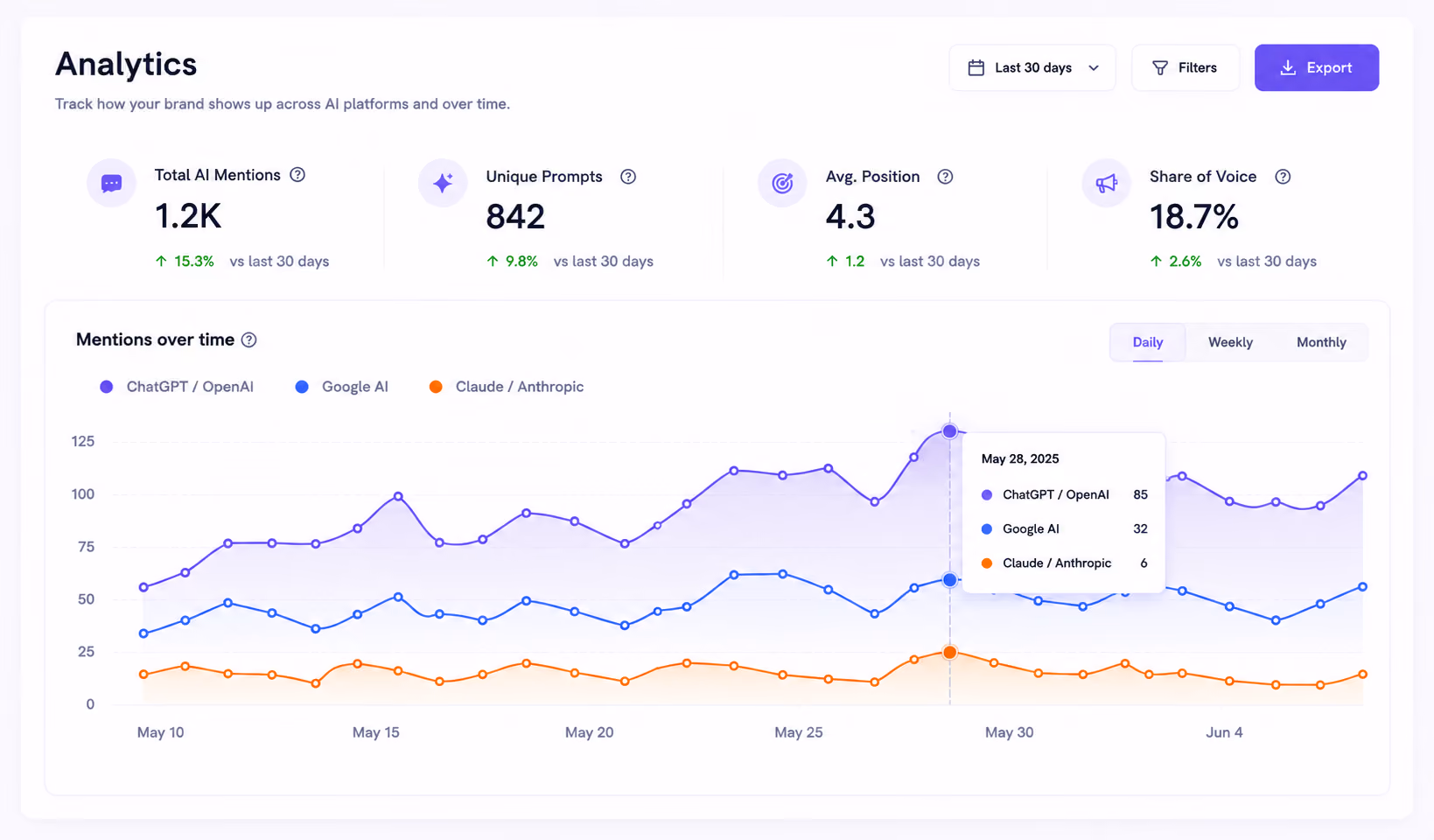Open help tooltip next to Share of Voice
This screenshot has height=840, width=1434.
click(1283, 177)
